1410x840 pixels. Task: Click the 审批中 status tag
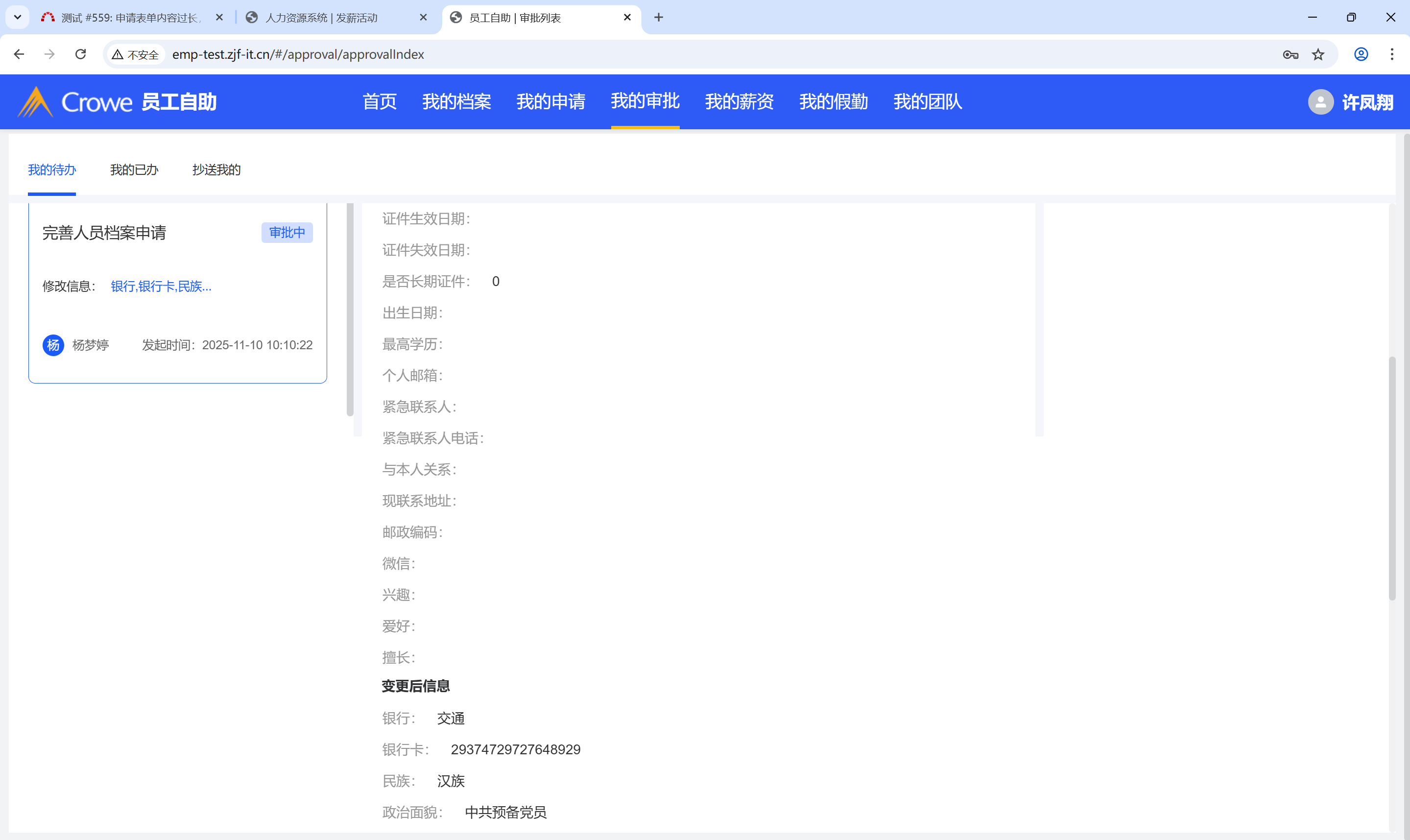coord(287,233)
